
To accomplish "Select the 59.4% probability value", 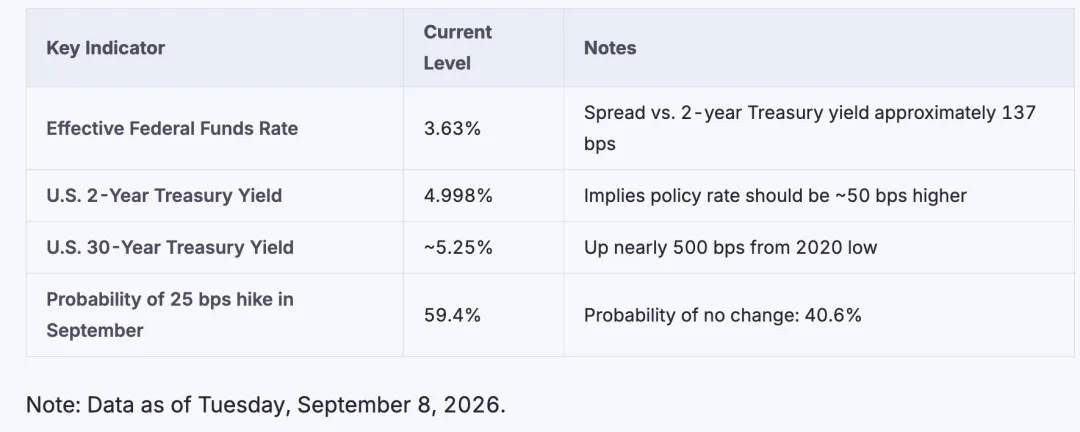I will (452, 316).
